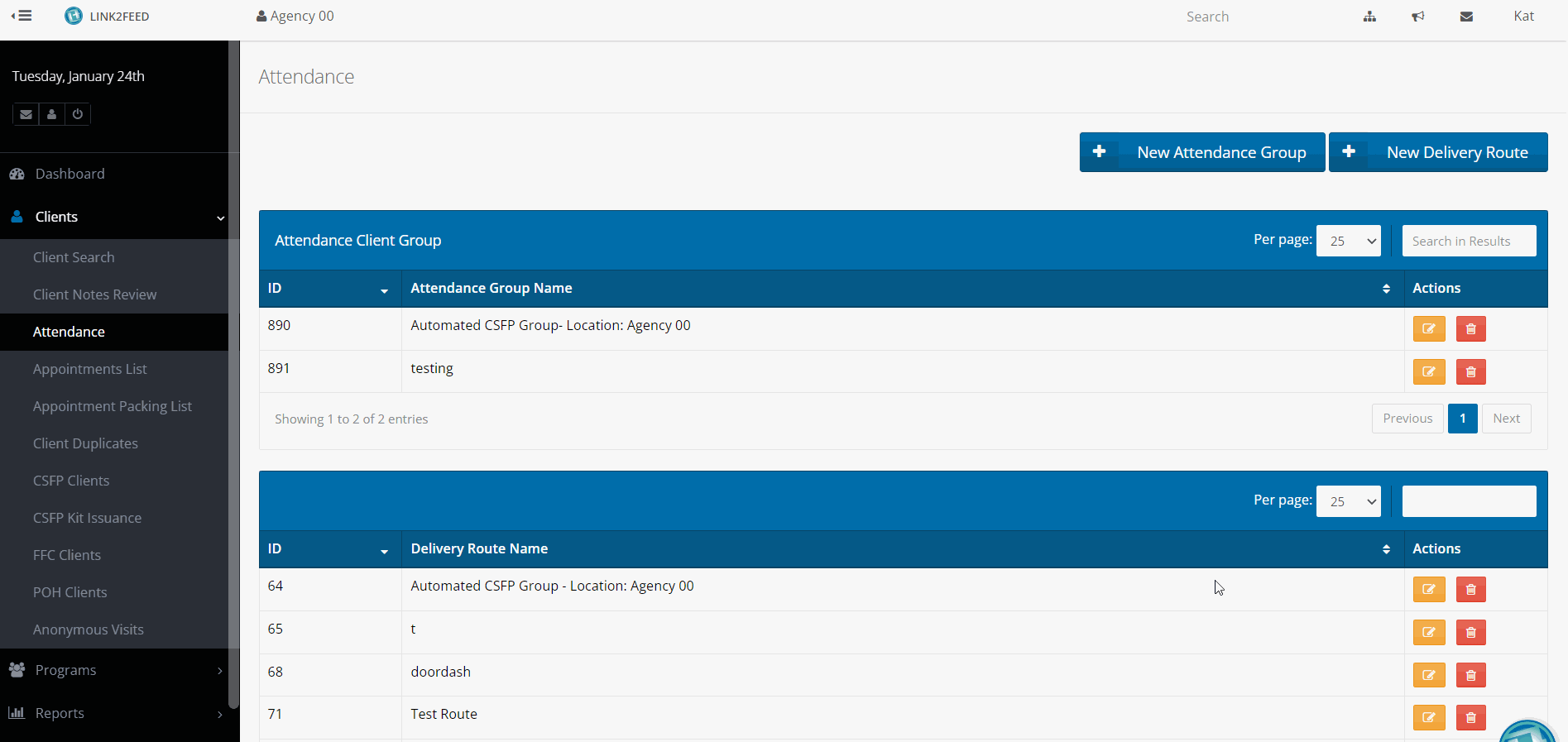Viewport: 1568px width, 742px height.
Task: Go to CSFP Kit Issuance page
Action: [x=87, y=518]
